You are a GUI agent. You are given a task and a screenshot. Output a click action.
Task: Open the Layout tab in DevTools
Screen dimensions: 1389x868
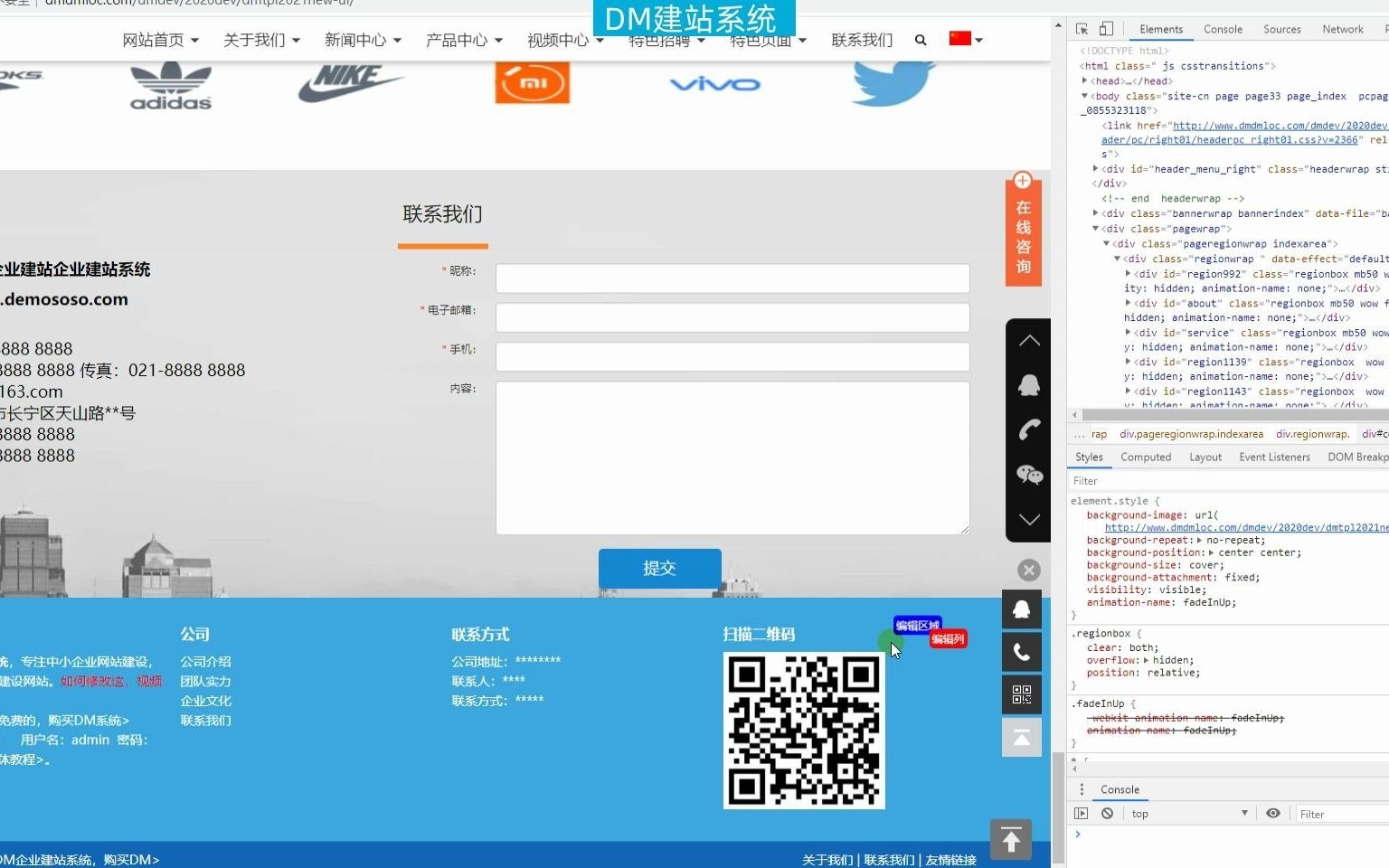1205,457
